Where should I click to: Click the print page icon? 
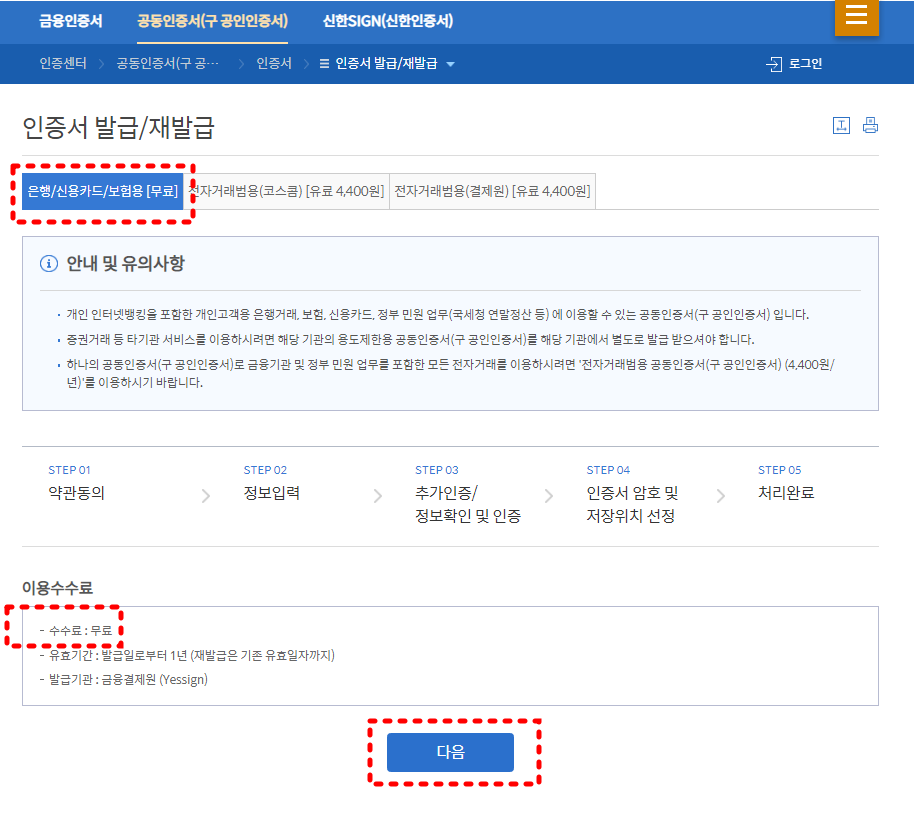coord(870,125)
